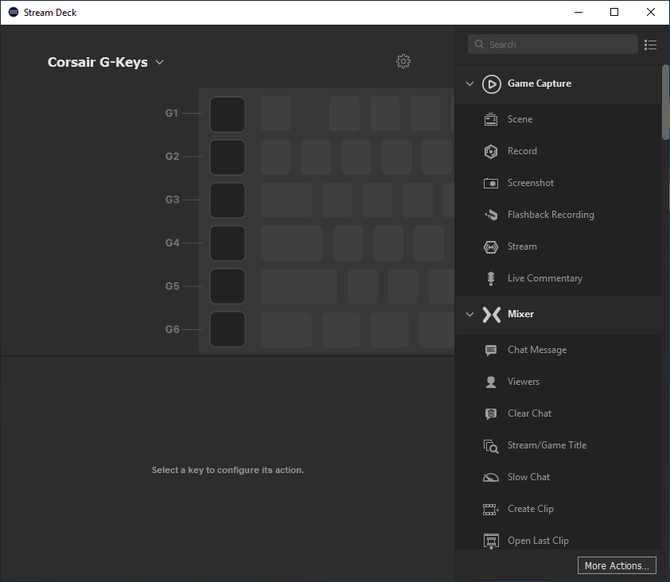Click the Viewers label
Image resolution: width=670 pixels, height=582 pixels.
click(x=523, y=382)
